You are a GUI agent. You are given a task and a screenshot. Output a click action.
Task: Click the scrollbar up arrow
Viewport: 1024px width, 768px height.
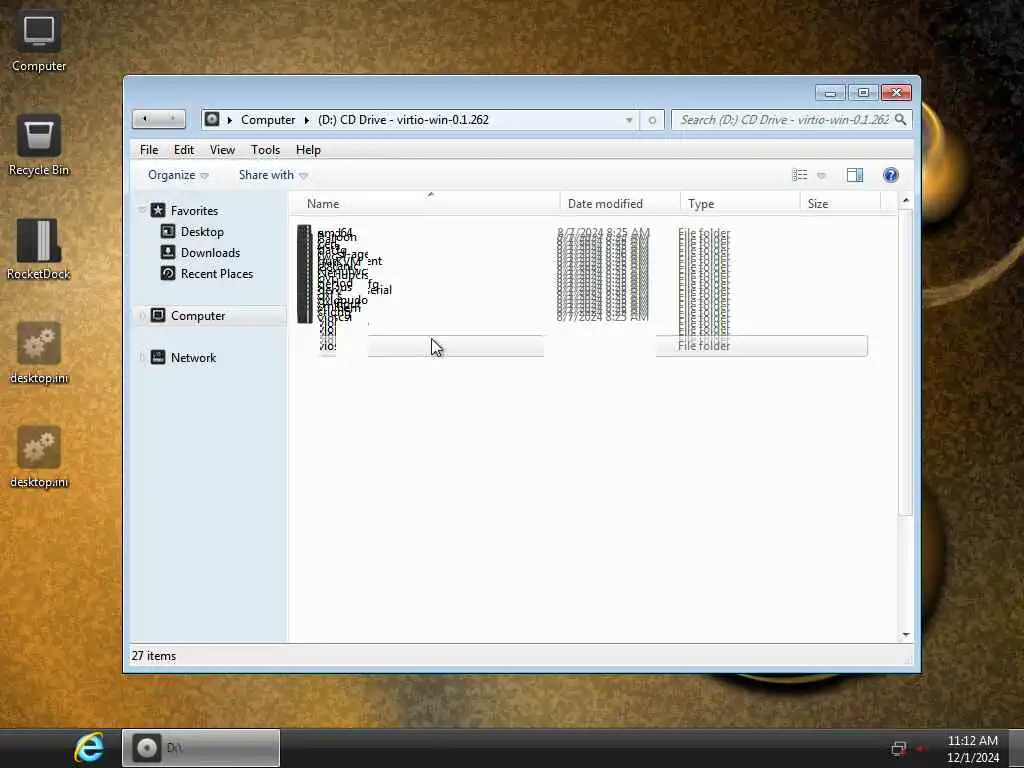(x=906, y=200)
